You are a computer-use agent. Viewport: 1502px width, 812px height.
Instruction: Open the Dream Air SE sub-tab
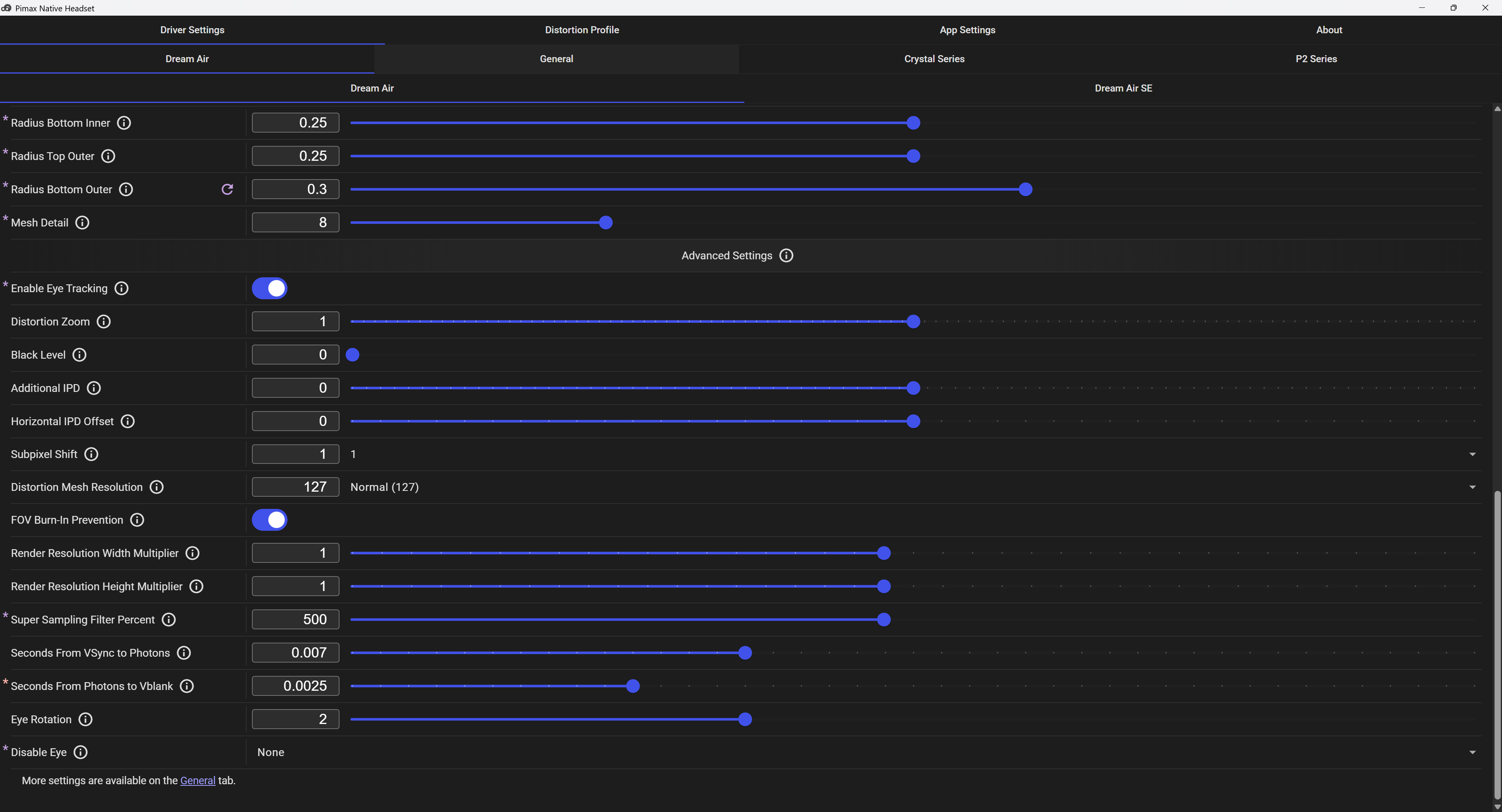point(1123,88)
